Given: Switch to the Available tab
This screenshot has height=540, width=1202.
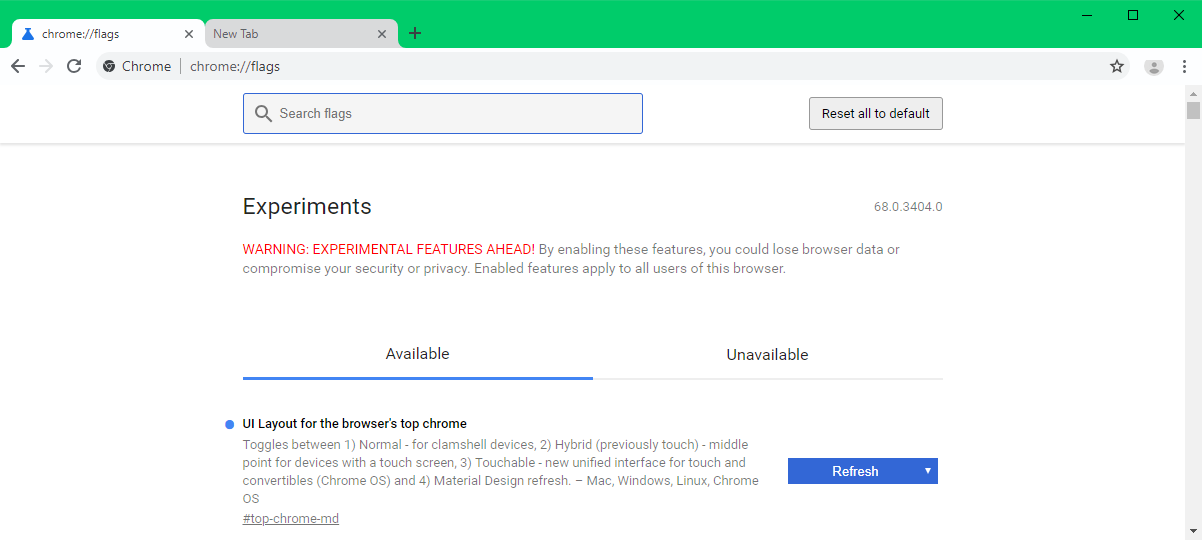Looking at the screenshot, I should click(x=417, y=354).
